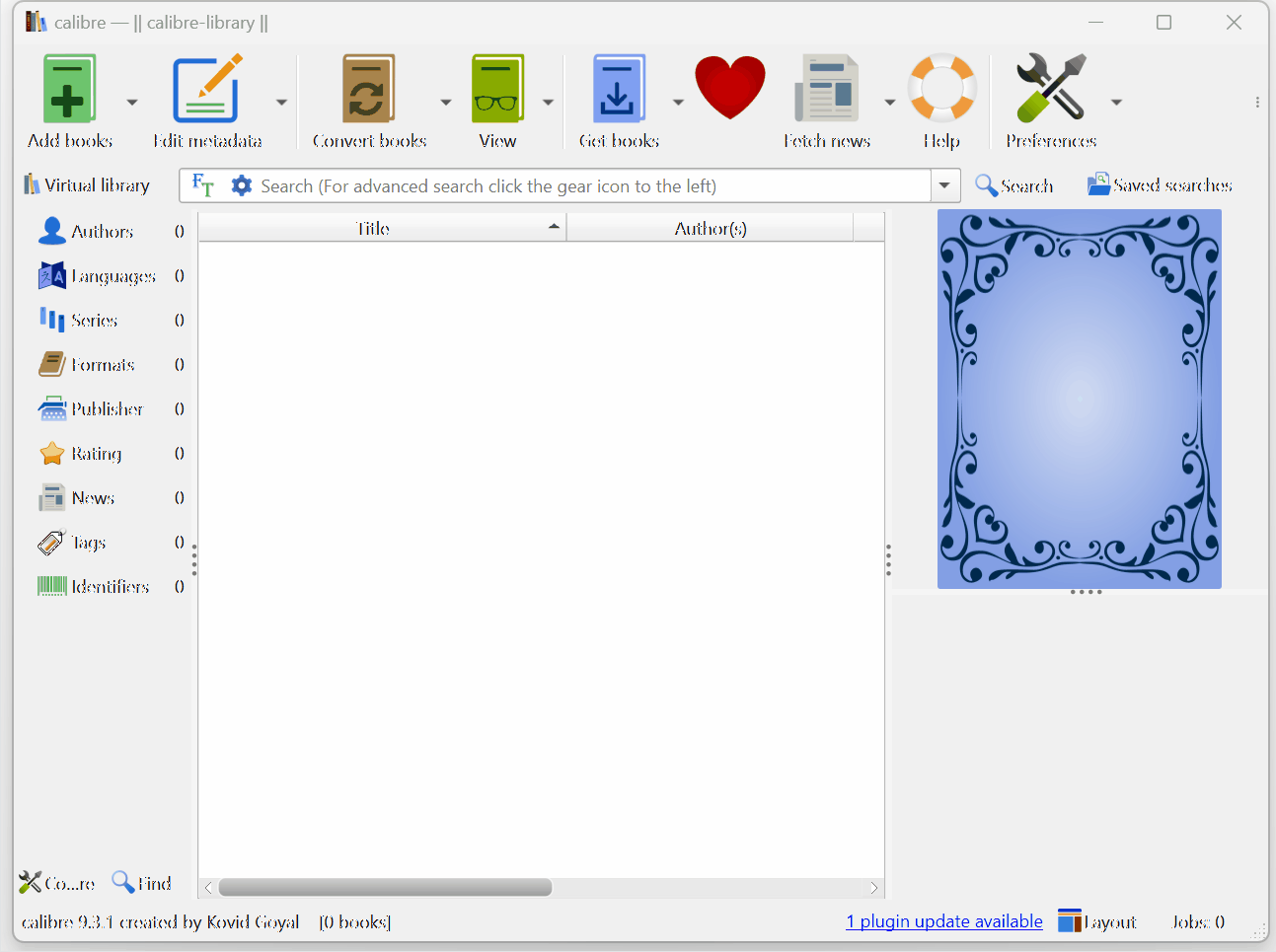Open advanced search gear icon
This screenshot has width=1276, height=952.
point(242,184)
